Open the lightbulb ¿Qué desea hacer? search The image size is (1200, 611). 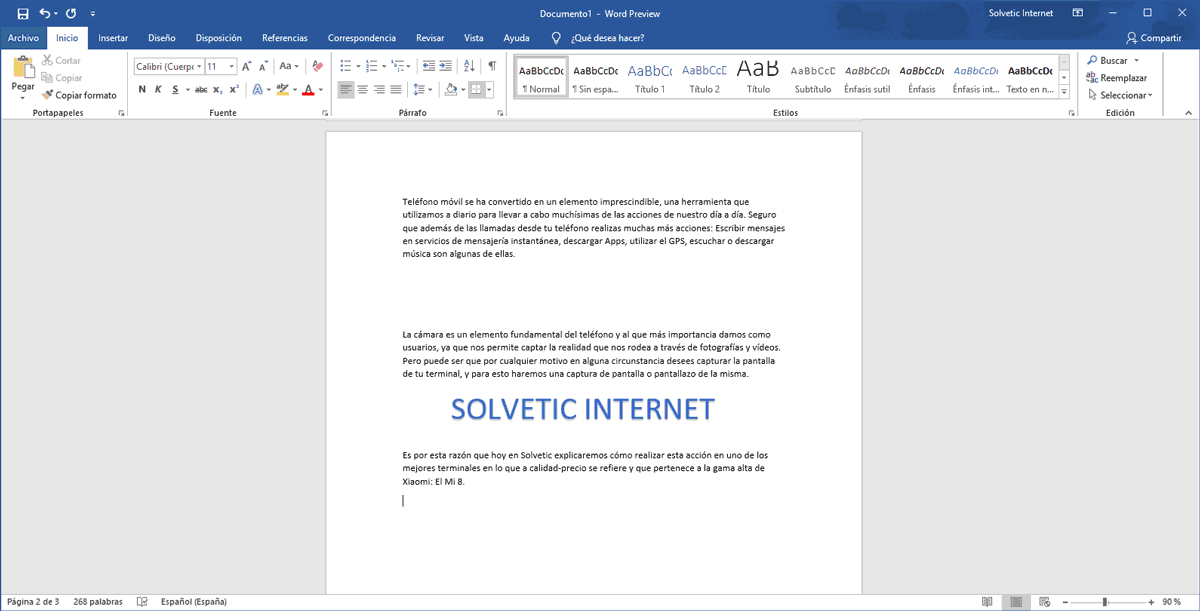[x=556, y=38]
